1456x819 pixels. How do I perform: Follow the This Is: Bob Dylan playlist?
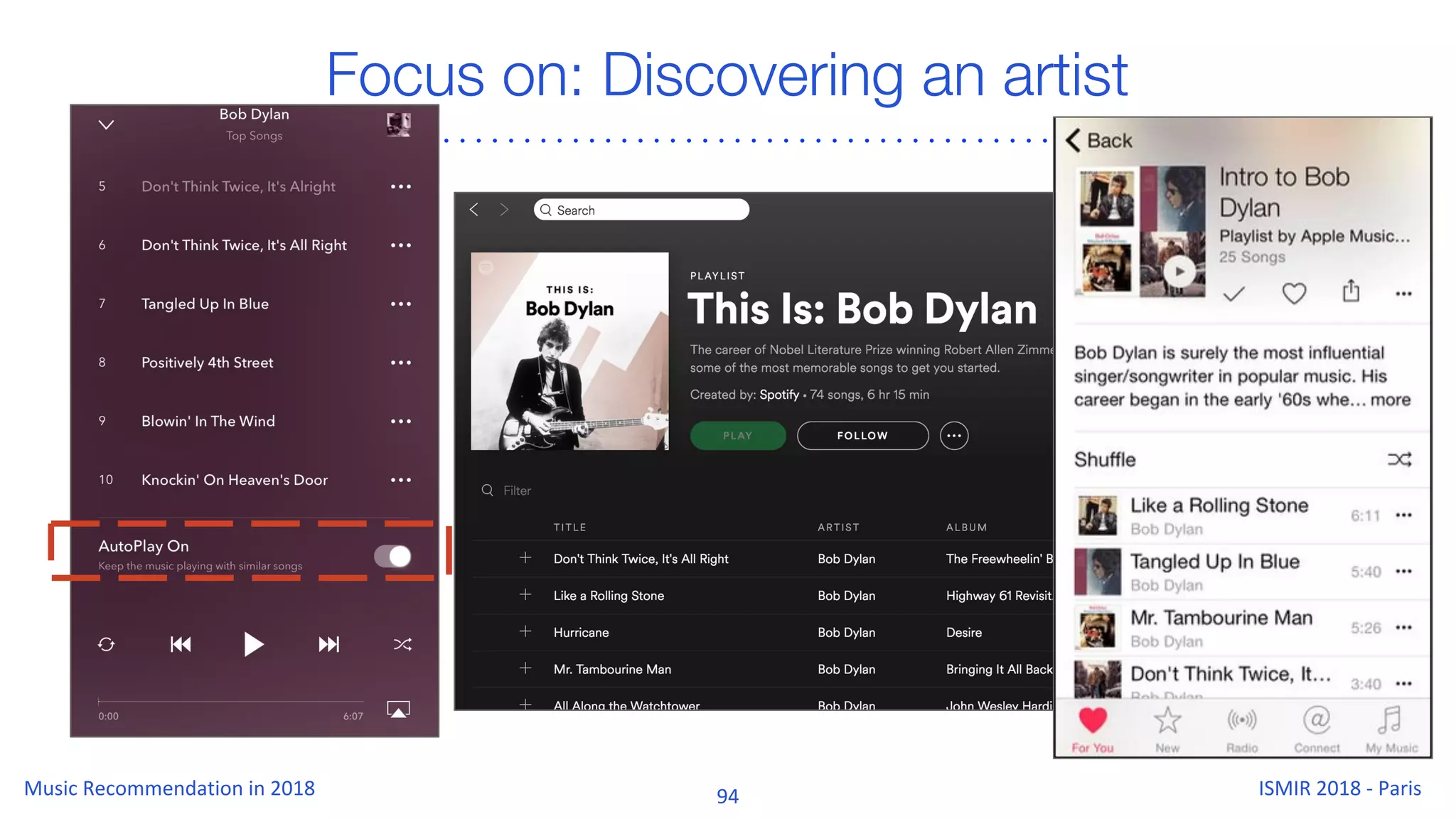(x=862, y=436)
